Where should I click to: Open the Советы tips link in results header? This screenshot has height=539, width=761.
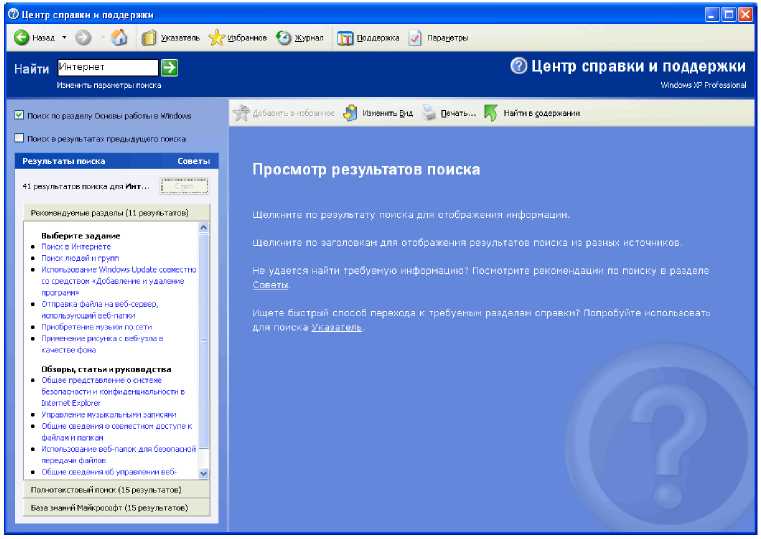[x=194, y=161]
